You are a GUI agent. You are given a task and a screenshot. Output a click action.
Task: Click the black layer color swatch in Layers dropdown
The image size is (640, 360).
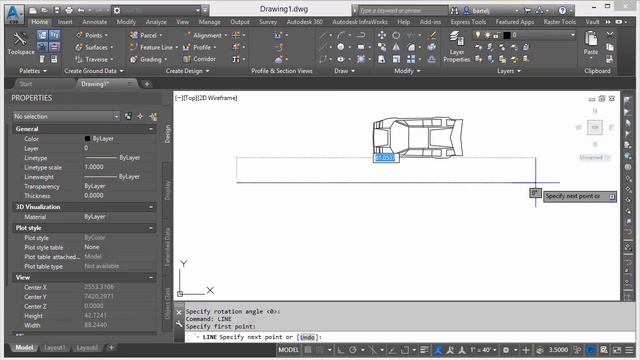507,36
